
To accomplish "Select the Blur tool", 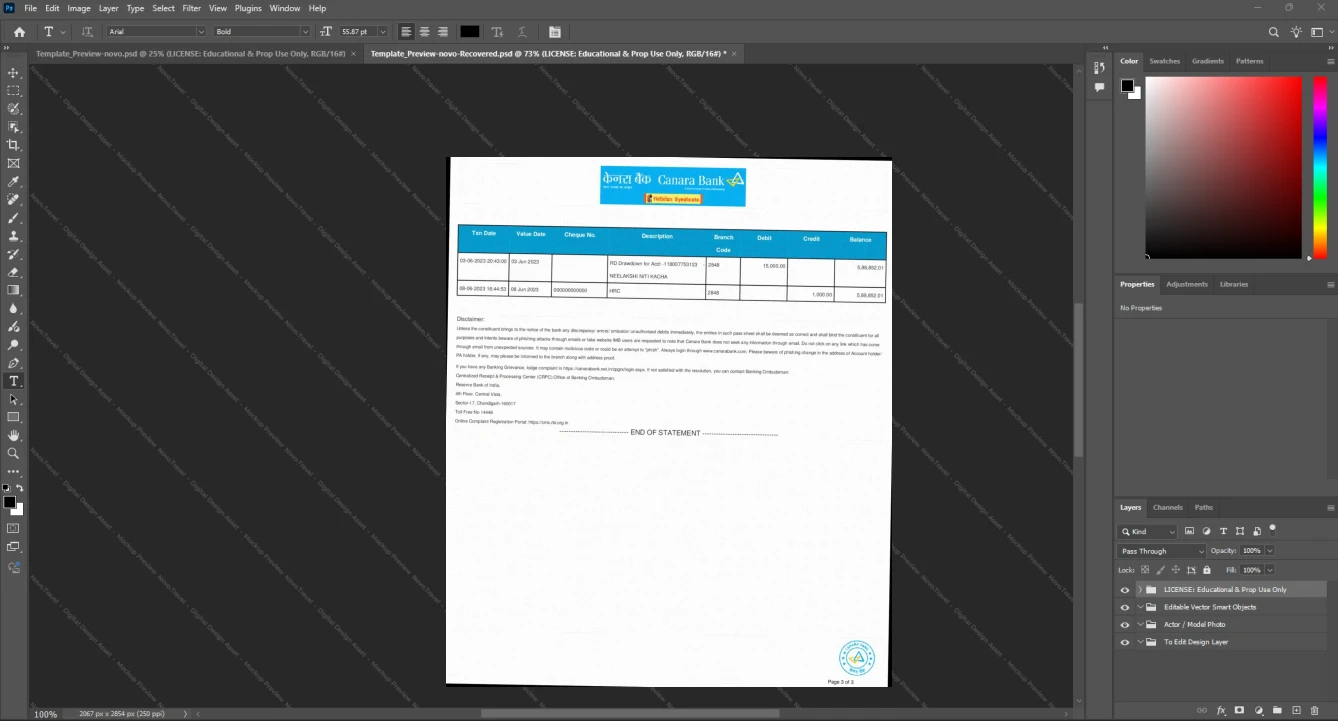I will point(13,309).
